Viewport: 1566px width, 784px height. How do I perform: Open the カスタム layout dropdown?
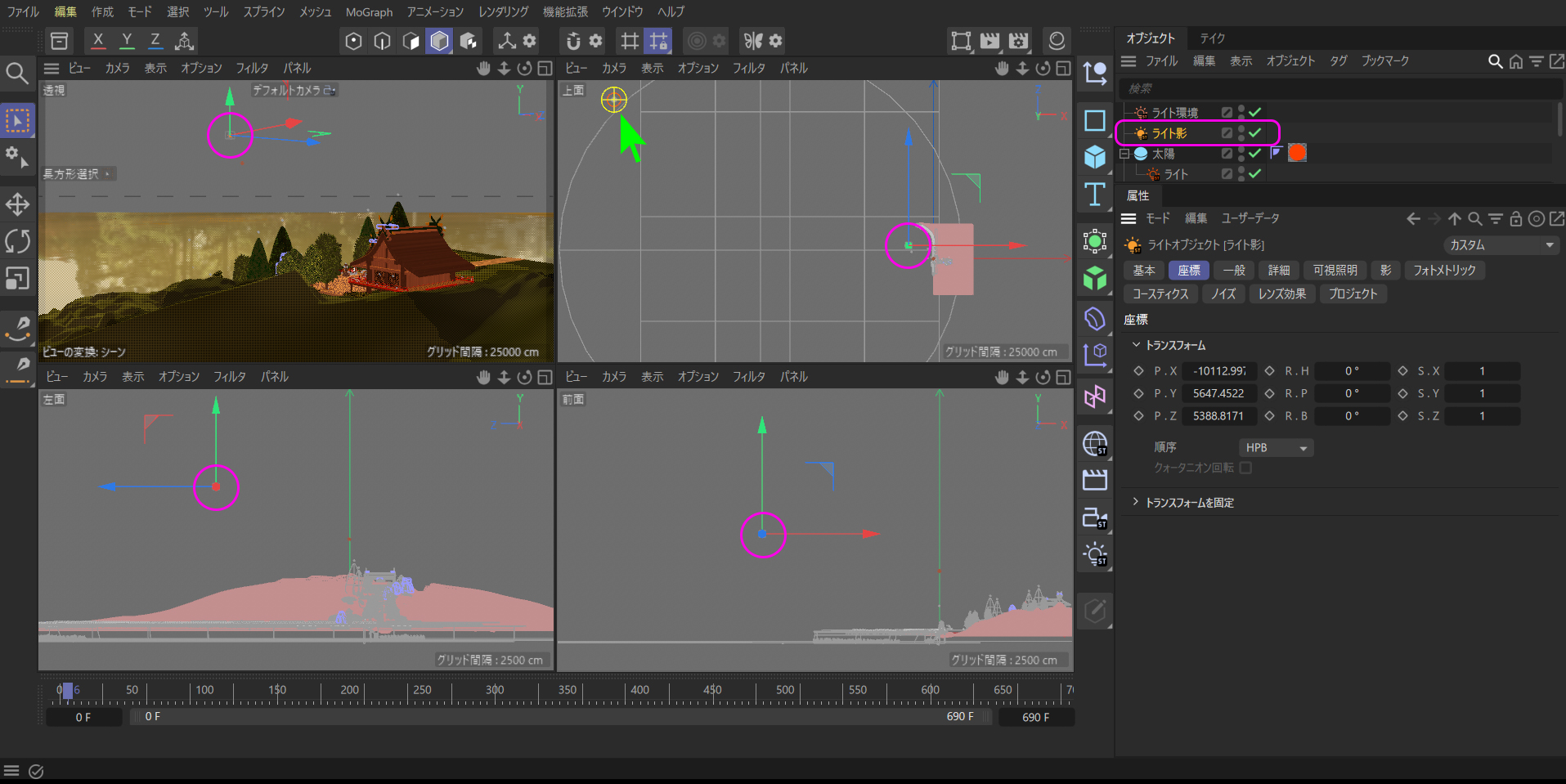point(1501,245)
